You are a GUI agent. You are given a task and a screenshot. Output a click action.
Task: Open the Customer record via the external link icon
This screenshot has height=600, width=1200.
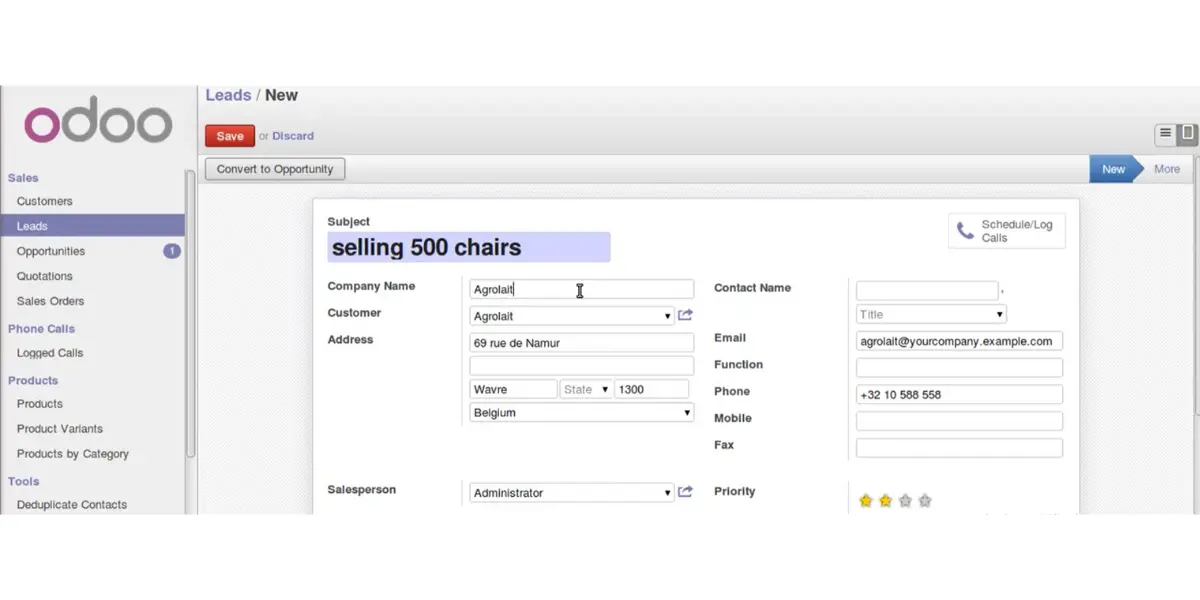tap(685, 314)
